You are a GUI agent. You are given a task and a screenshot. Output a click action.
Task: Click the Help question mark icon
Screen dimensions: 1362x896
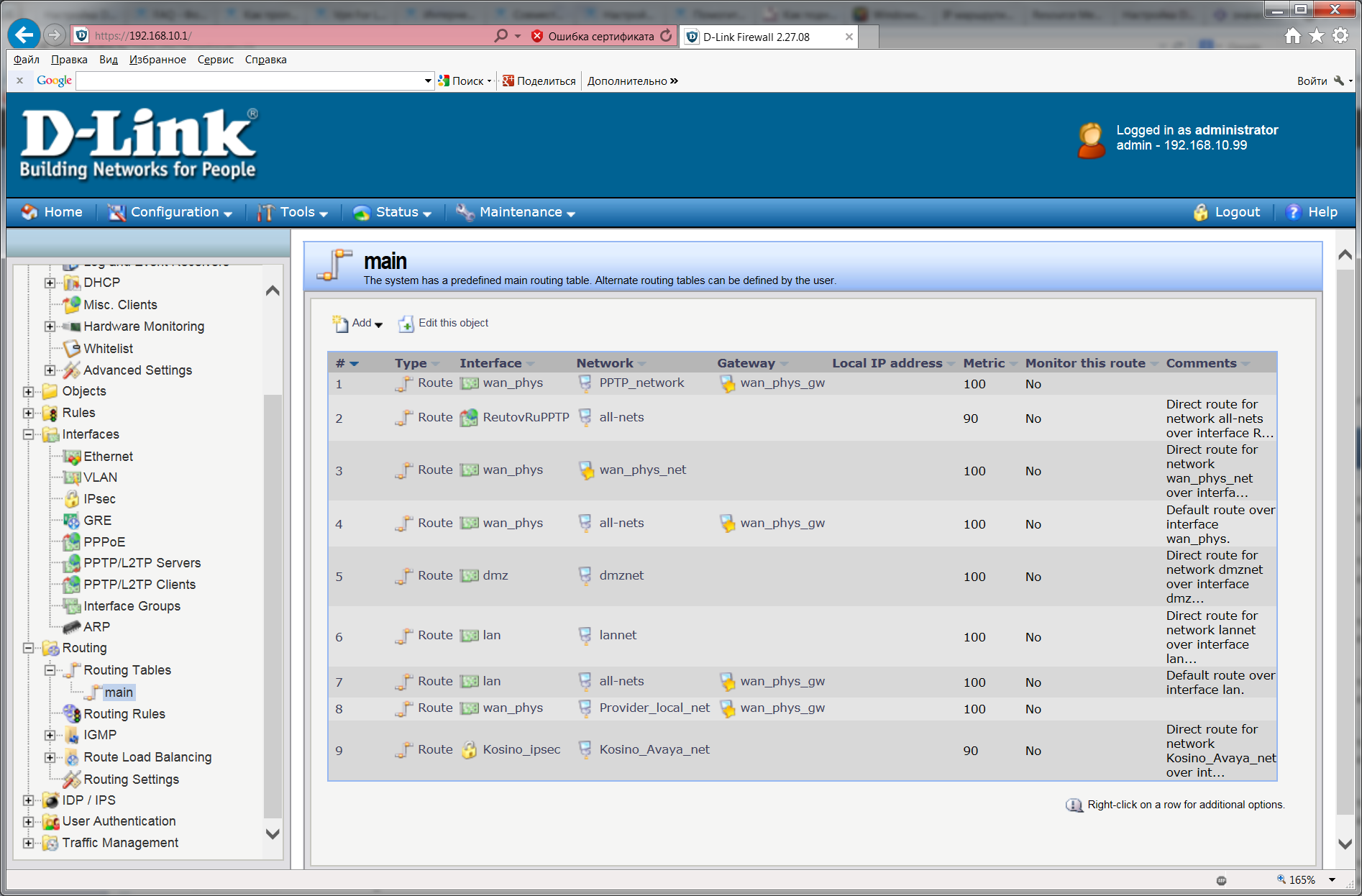(x=1293, y=212)
